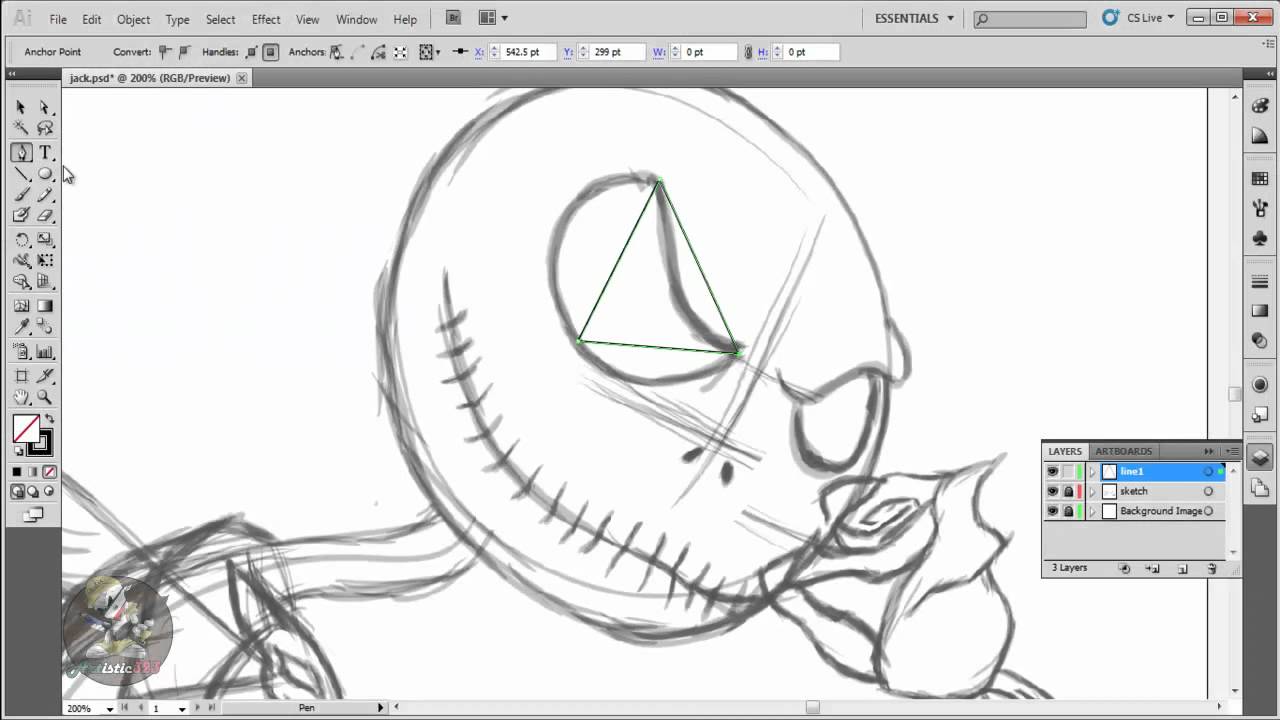
Task: Select the Selection (black arrow) tool
Action: (x=21, y=107)
